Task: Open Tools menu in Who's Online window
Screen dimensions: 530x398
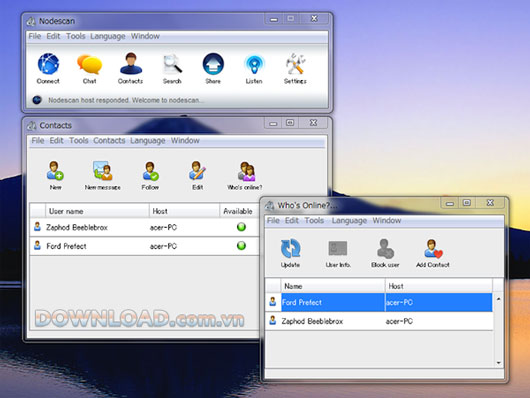Action: click(x=314, y=220)
